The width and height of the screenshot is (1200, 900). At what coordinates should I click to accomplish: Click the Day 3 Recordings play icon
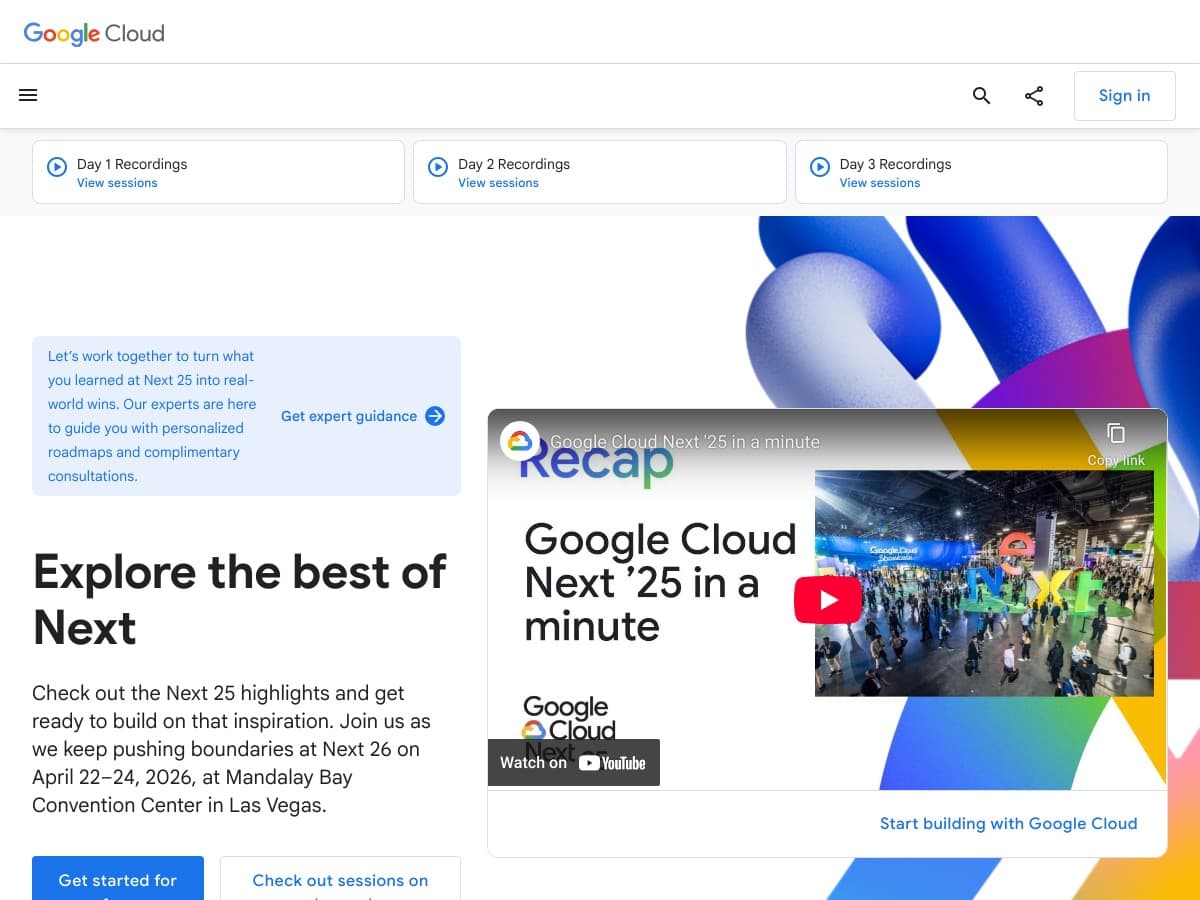820,167
